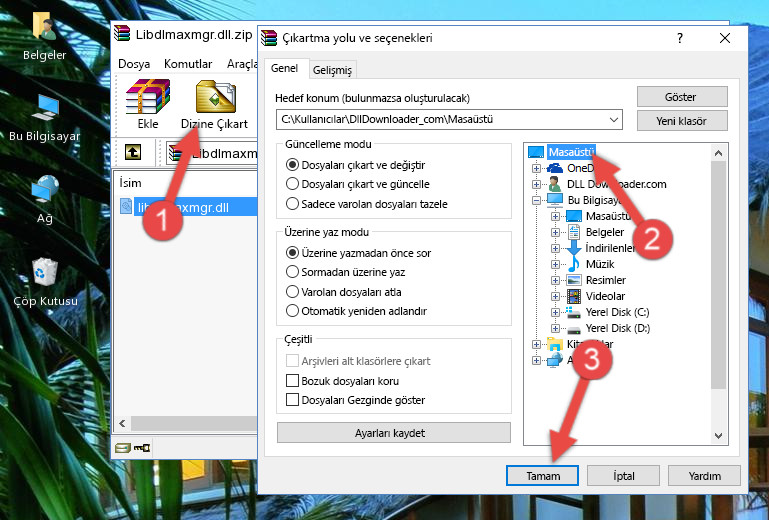Viewport: 769px width, 520px height.
Task: Select 'Otomatik yeniden adlandır' option
Action: coord(292,311)
